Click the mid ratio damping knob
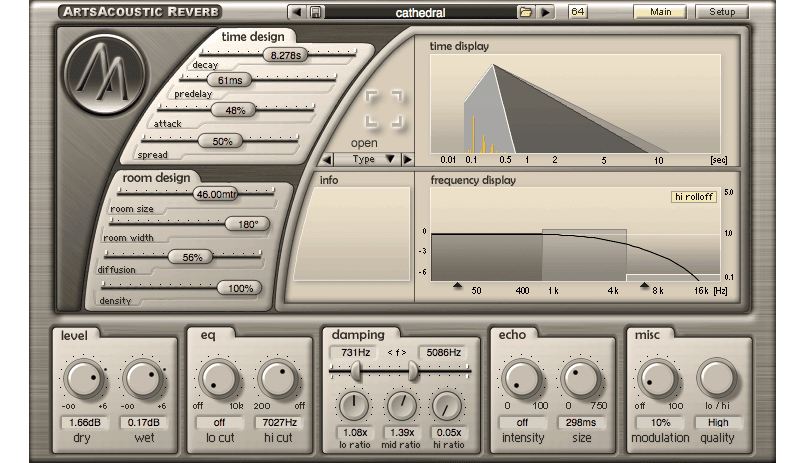805x463 pixels. 401,406
